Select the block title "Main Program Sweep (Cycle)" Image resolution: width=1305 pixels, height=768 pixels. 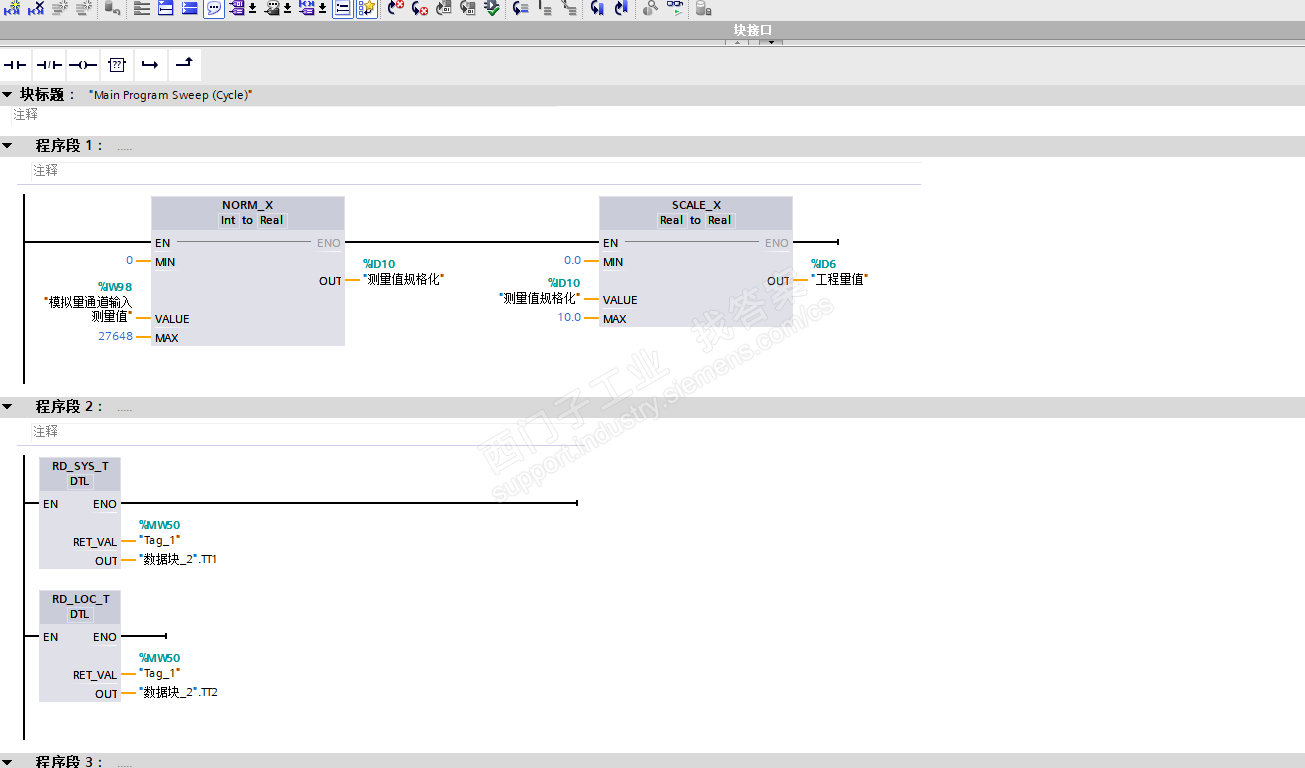point(171,95)
